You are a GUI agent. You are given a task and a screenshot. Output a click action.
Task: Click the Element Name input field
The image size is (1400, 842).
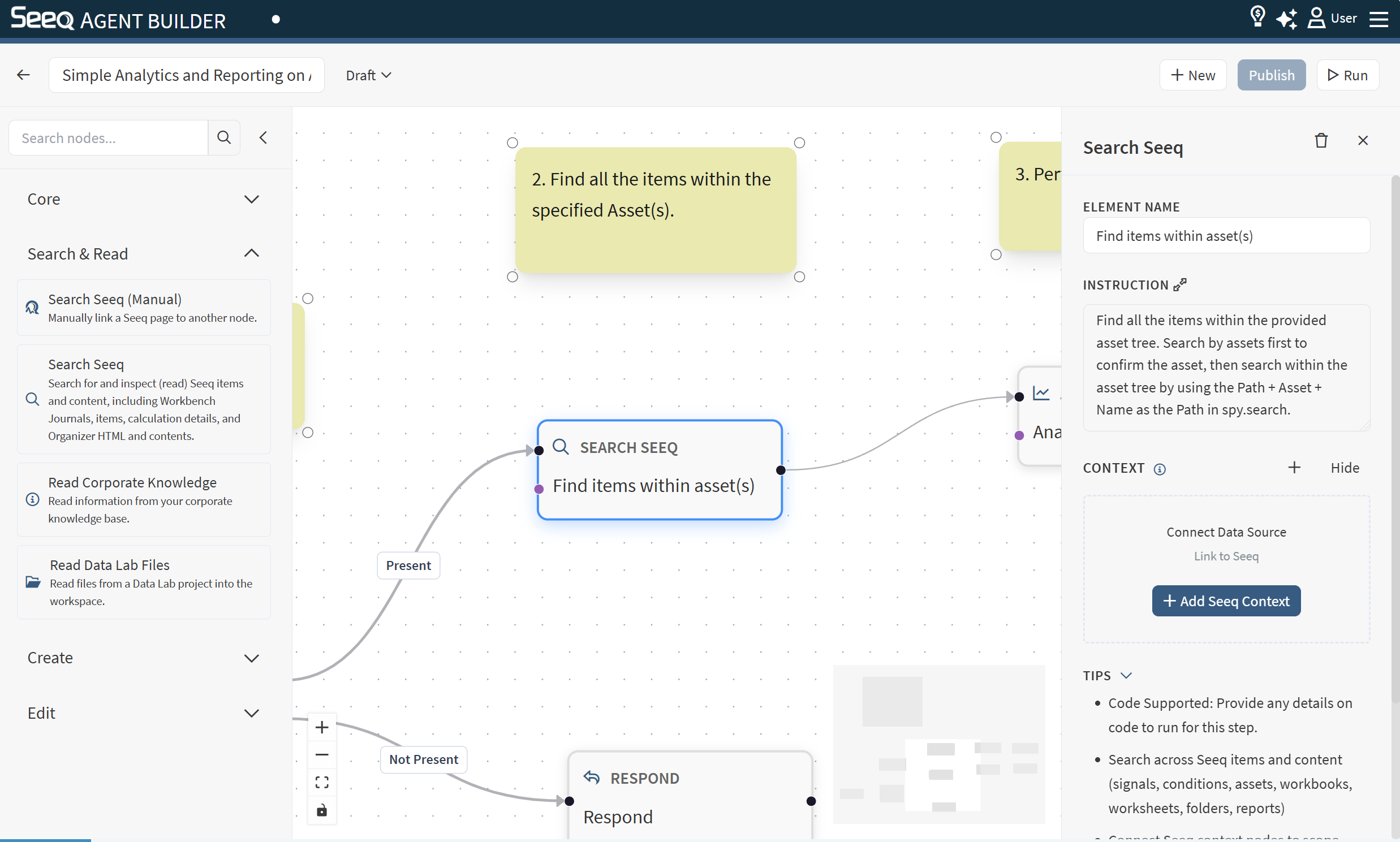[1226, 235]
